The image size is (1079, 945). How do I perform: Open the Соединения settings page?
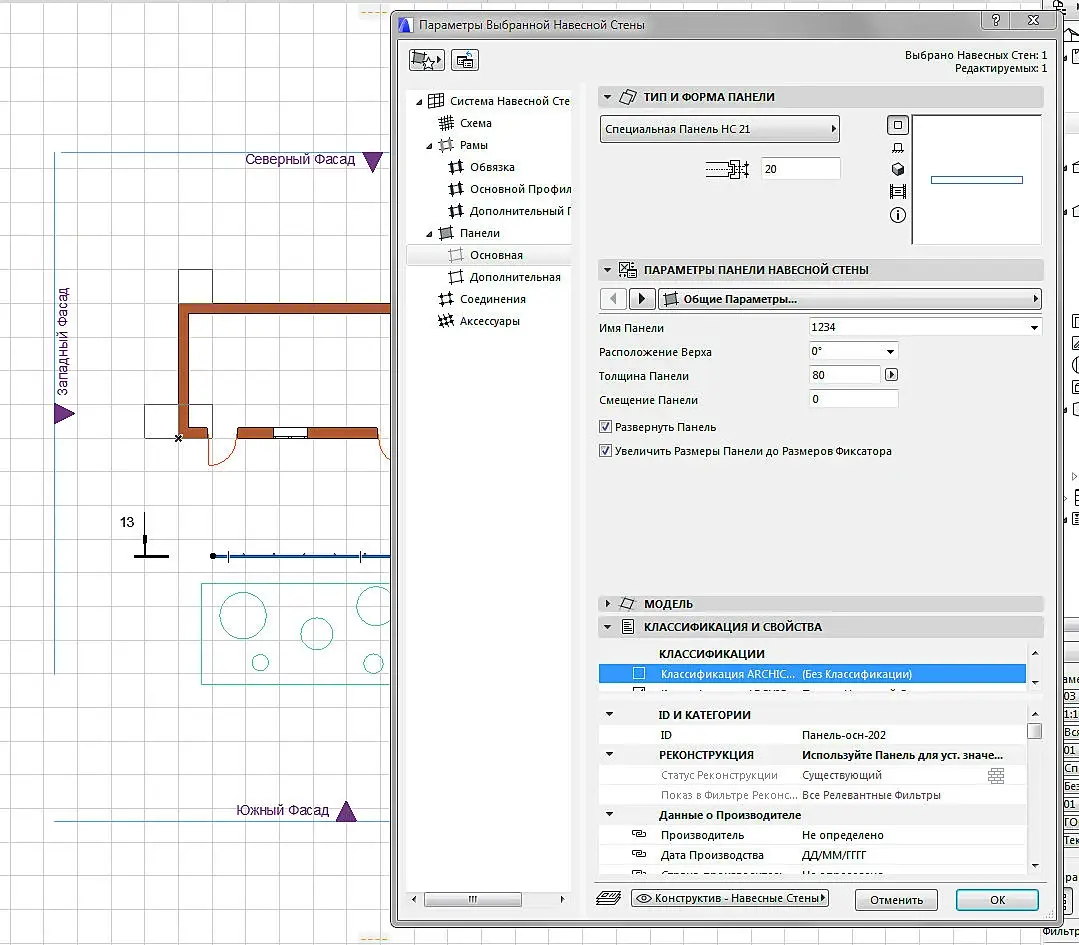coord(492,299)
